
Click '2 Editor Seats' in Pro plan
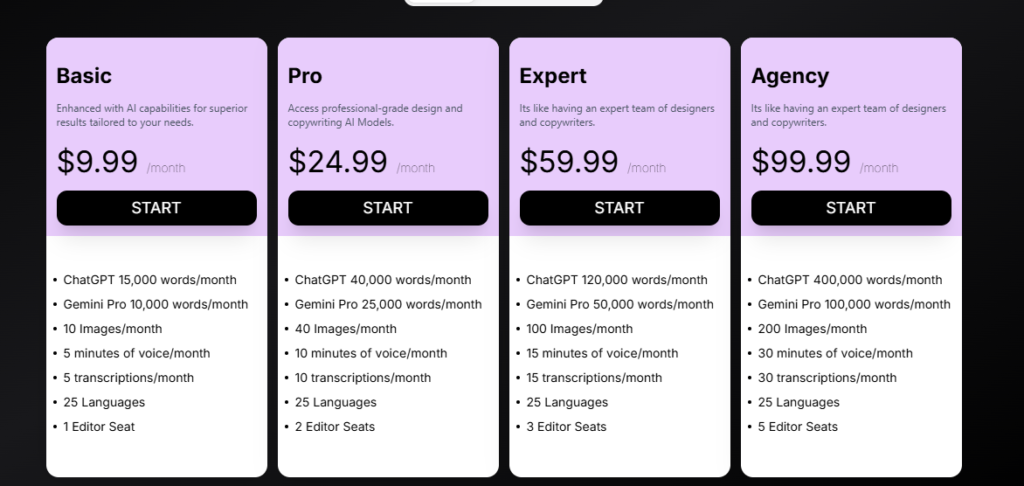click(334, 427)
